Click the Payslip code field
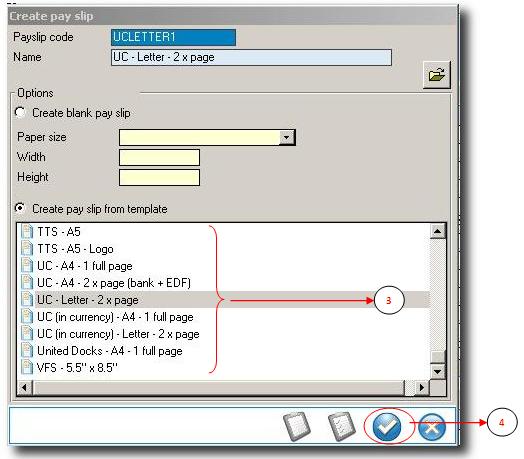 [173, 37]
